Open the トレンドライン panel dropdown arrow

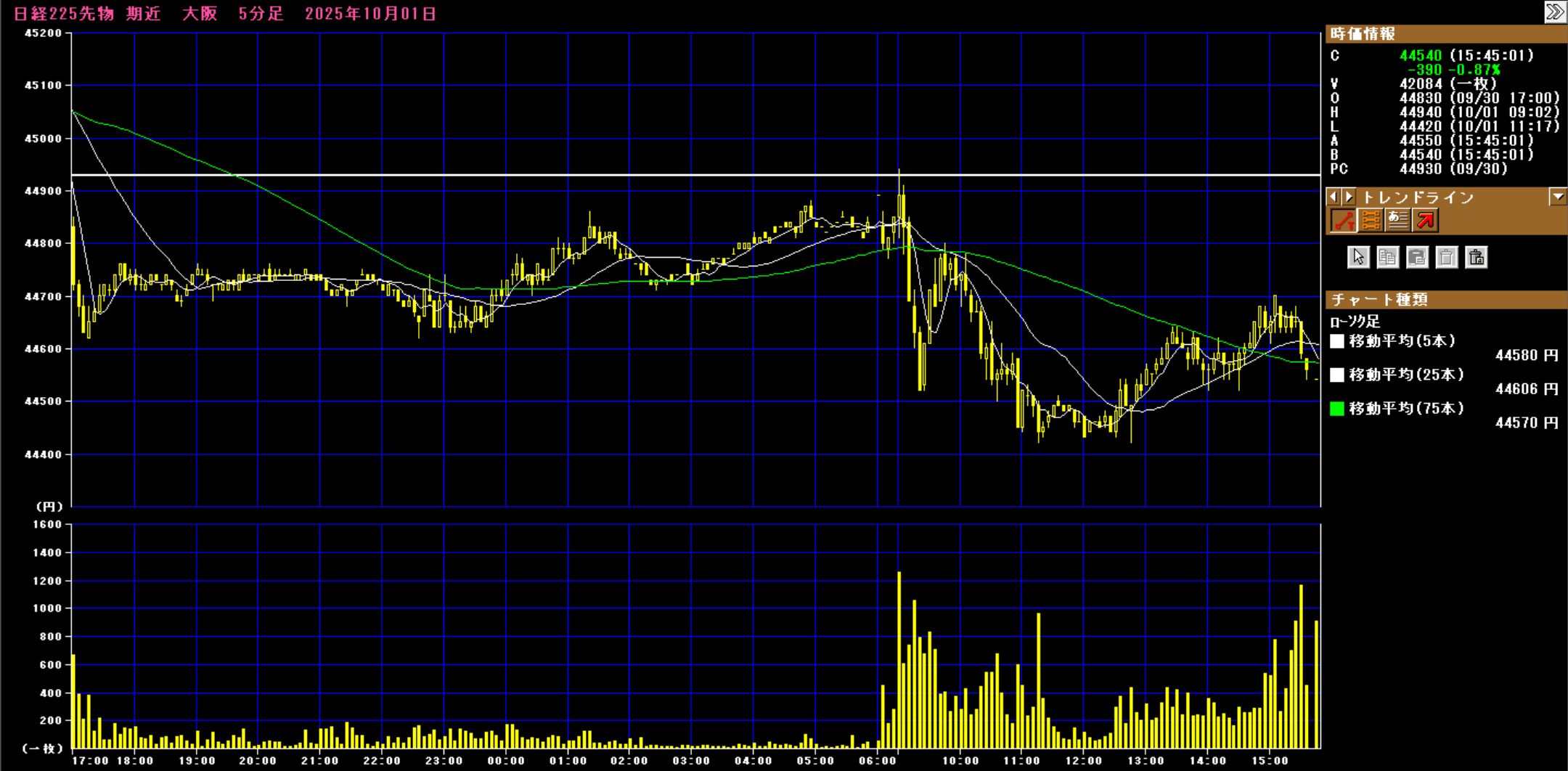pyautogui.click(x=1557, y=197)
